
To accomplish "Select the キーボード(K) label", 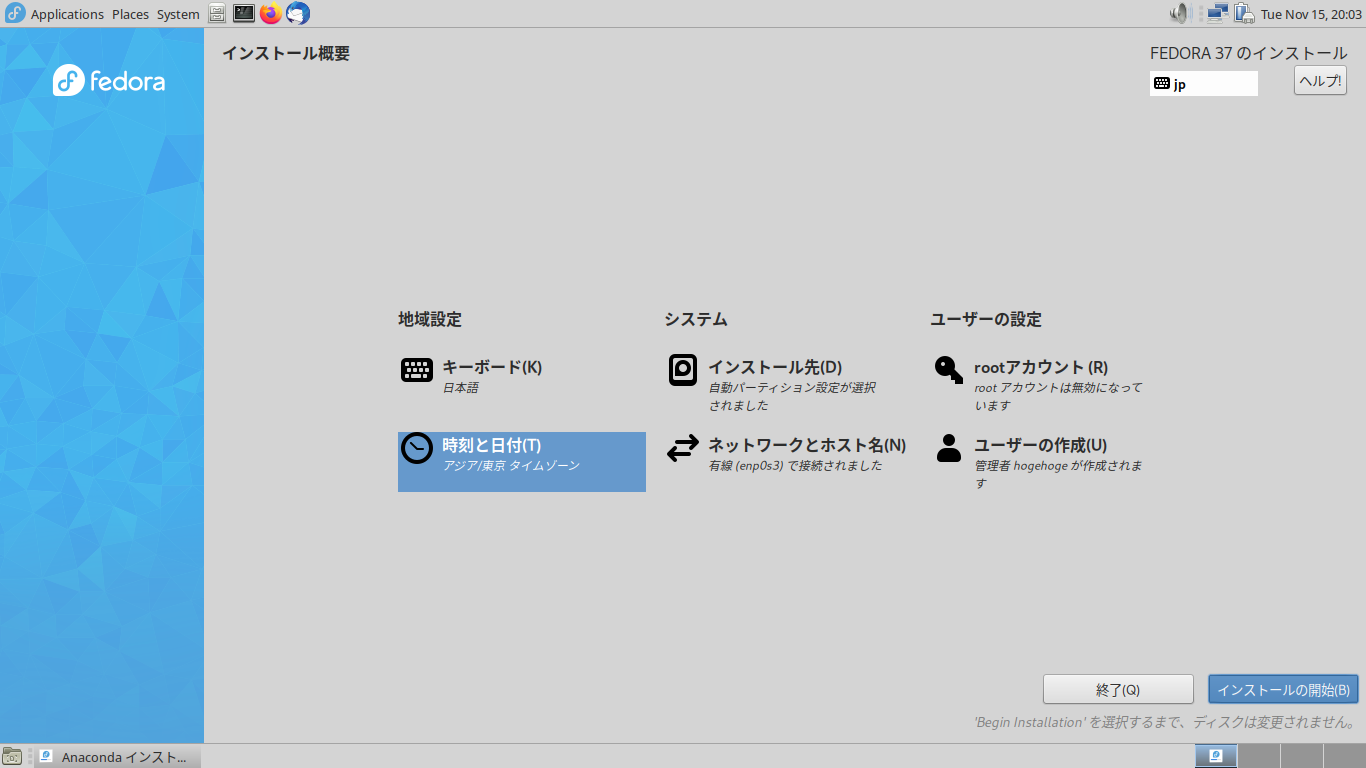I will click(492, 367).
